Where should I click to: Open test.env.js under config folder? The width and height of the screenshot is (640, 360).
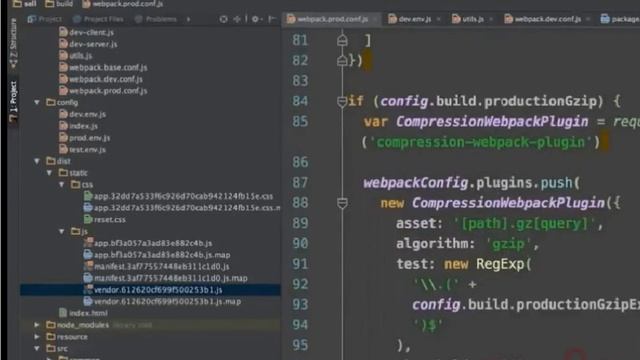click(x=87, y=149)
